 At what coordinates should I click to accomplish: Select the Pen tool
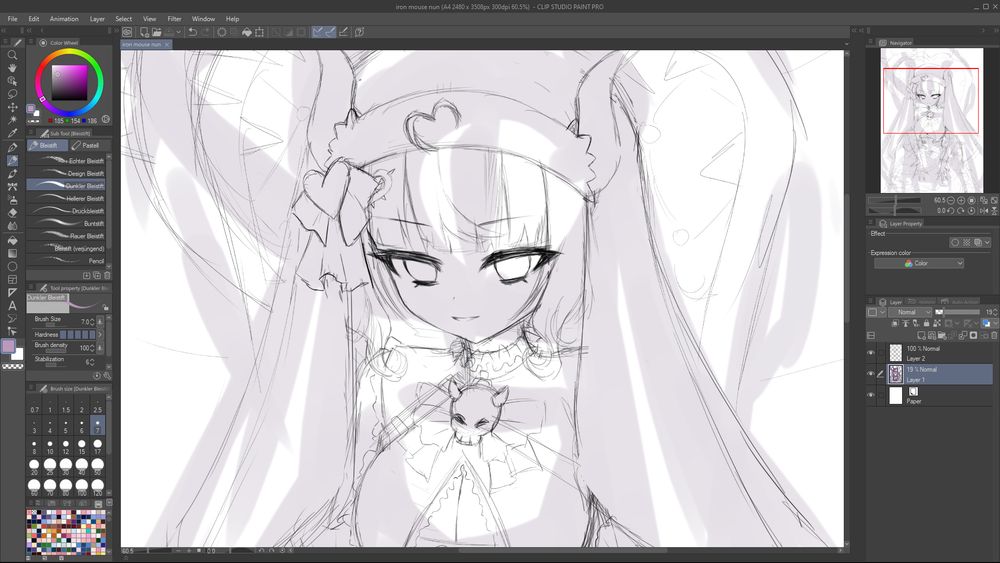click(x=12, y=148)
